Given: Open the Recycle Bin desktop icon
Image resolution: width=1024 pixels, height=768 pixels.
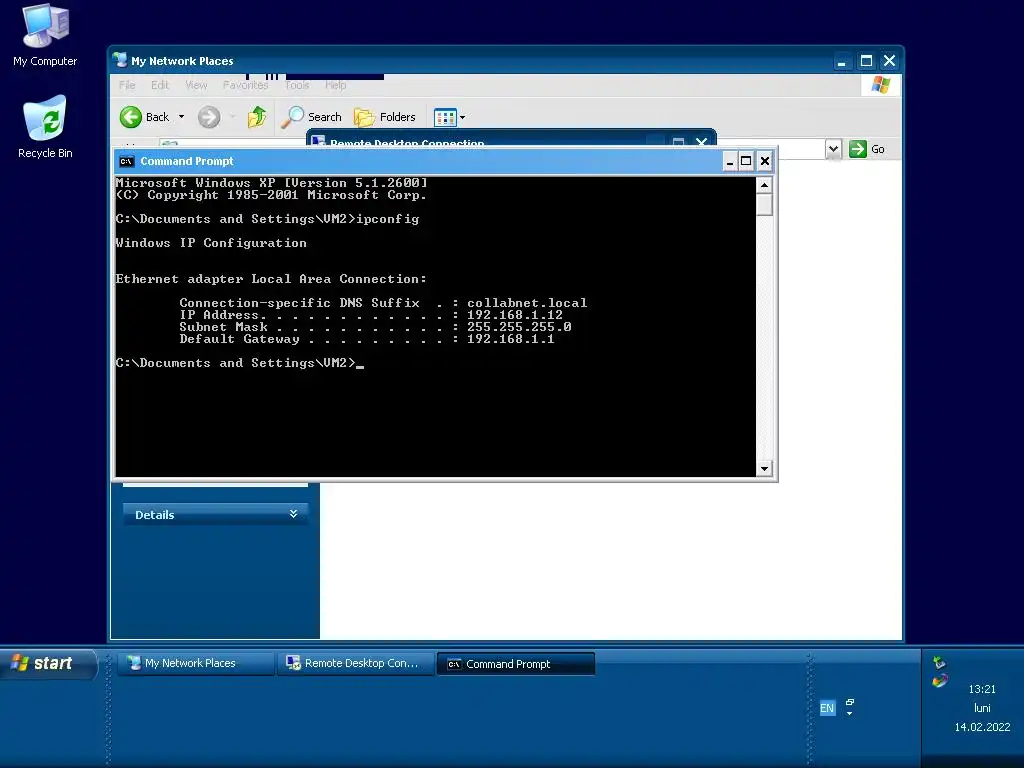Looking at the screenshot, I should point(45,127).
